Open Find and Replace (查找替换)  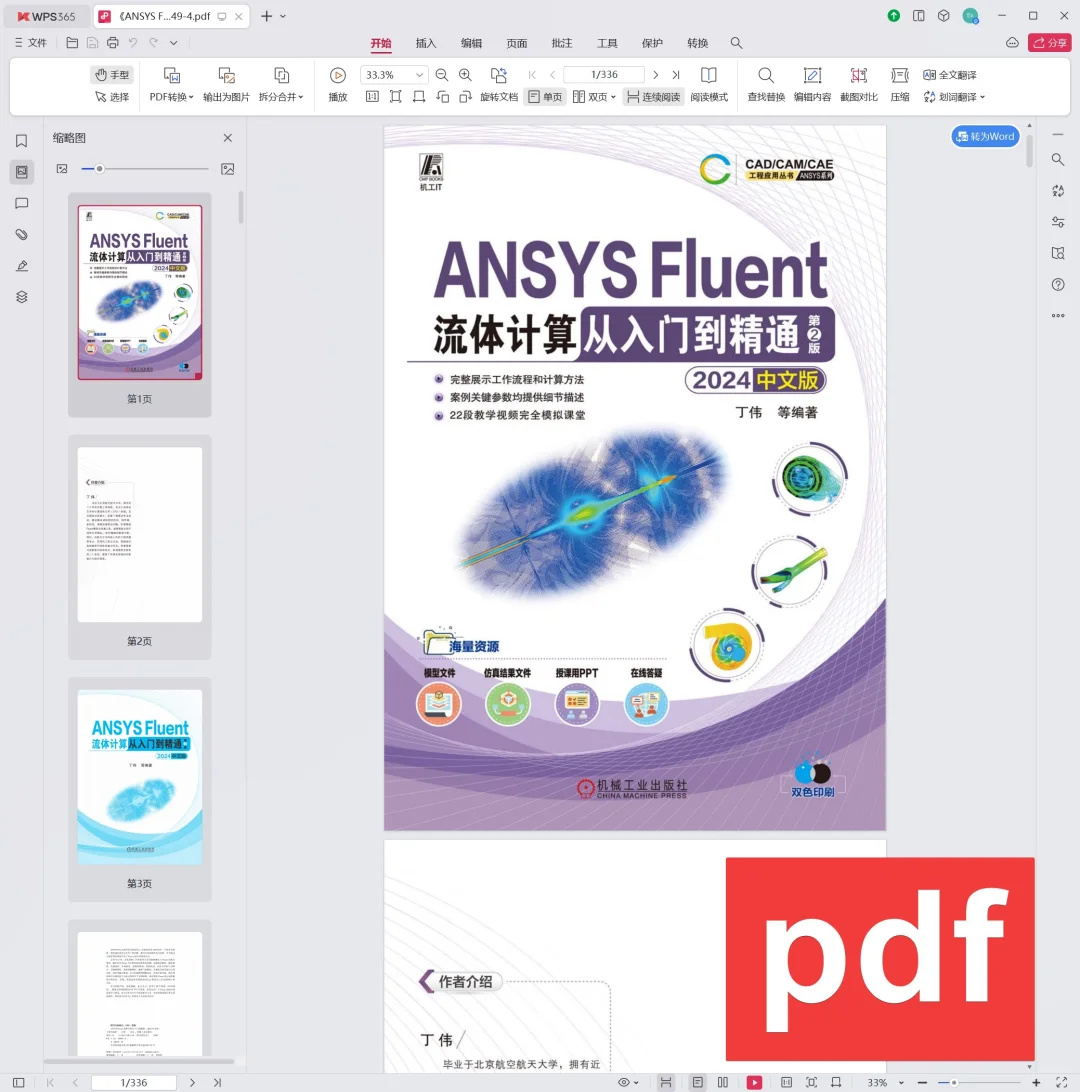(x=766, y=84)
